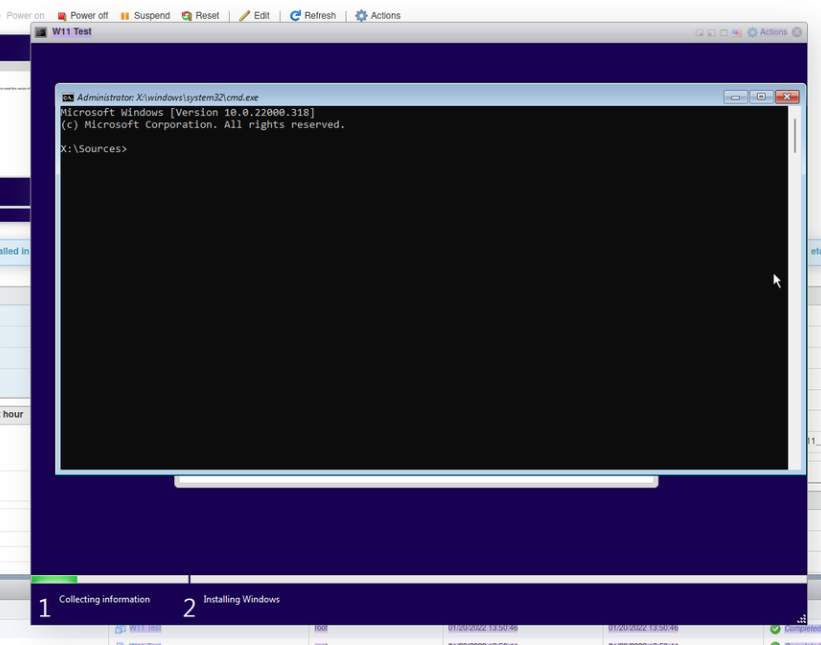821x645 pixels.
Task: Select the keyboard layout flag icon
Action: [737, 32]
